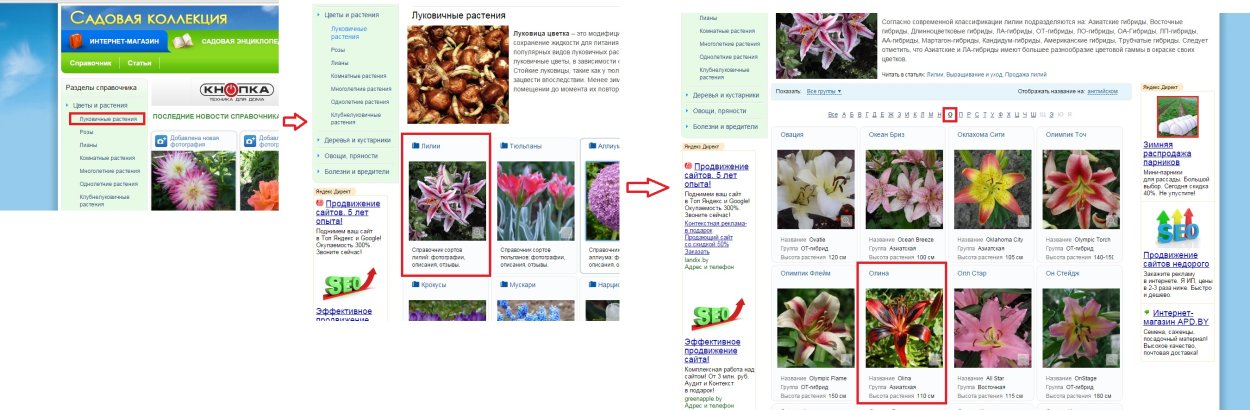Click the folder icon next to Мускари
Image resolution: width=1250 pixels, height=410 pixels.
(503, 285)
